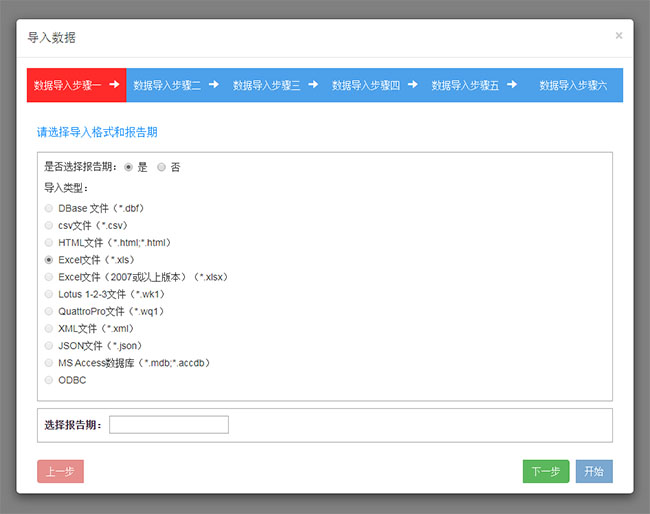Click the 选择报告期 input field

(x=169, y=425)
